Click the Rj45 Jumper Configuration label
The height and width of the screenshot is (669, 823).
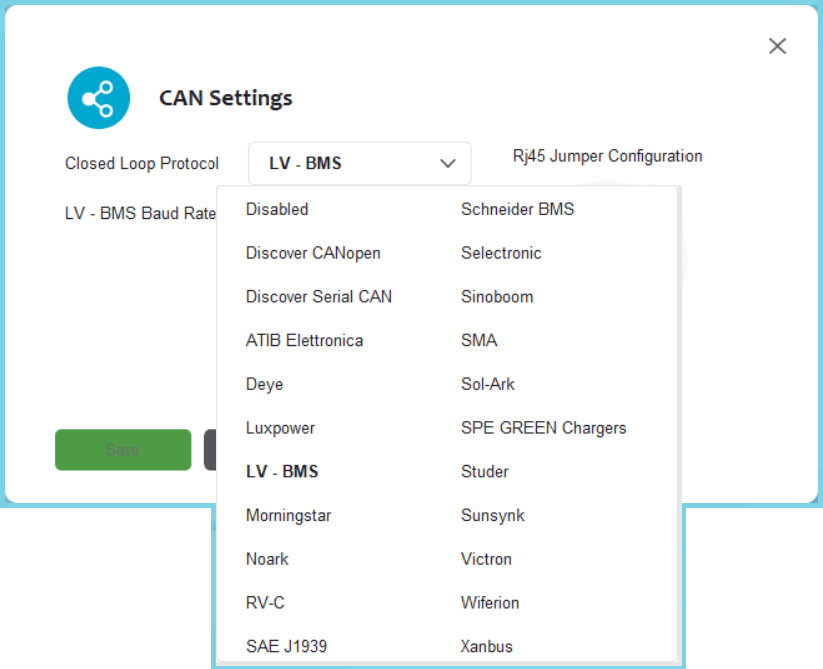(x=607, y=156)
